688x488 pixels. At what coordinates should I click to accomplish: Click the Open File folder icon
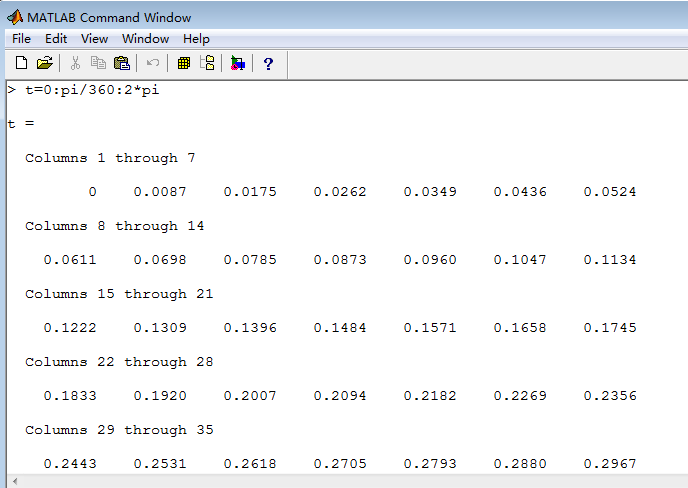pyautogui.click(x=45, y=63)
